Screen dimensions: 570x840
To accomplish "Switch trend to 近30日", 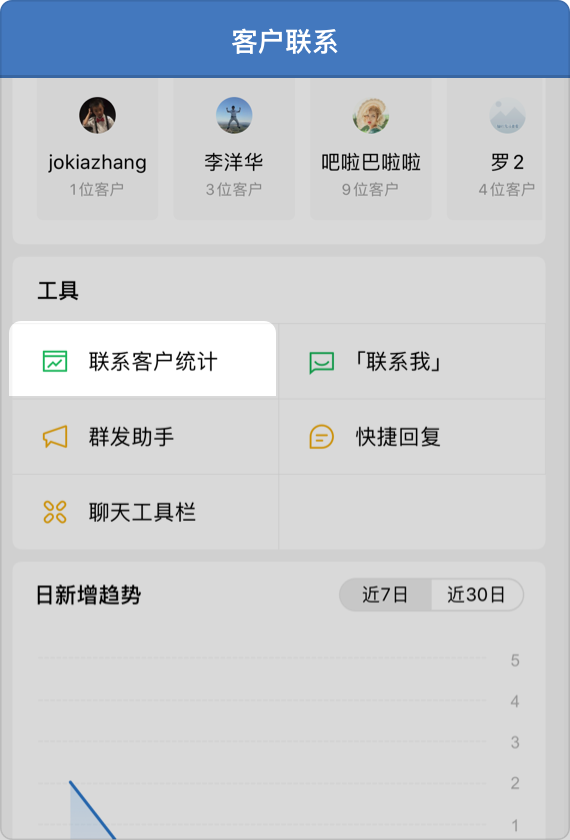I will (x=477, y=595).
